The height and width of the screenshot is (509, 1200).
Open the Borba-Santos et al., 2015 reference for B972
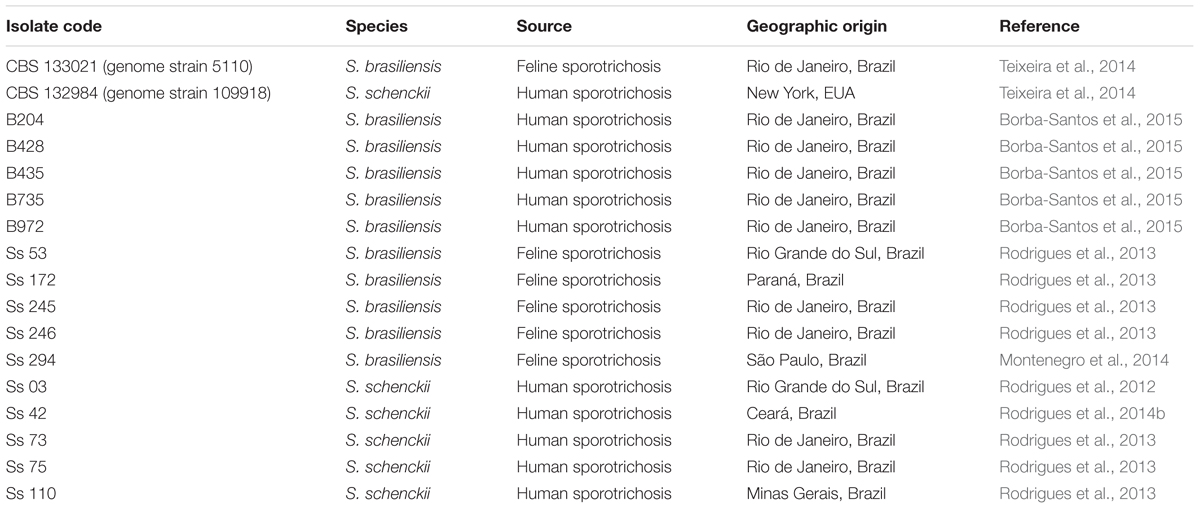pyautogui.click(x=1090, y=227)
